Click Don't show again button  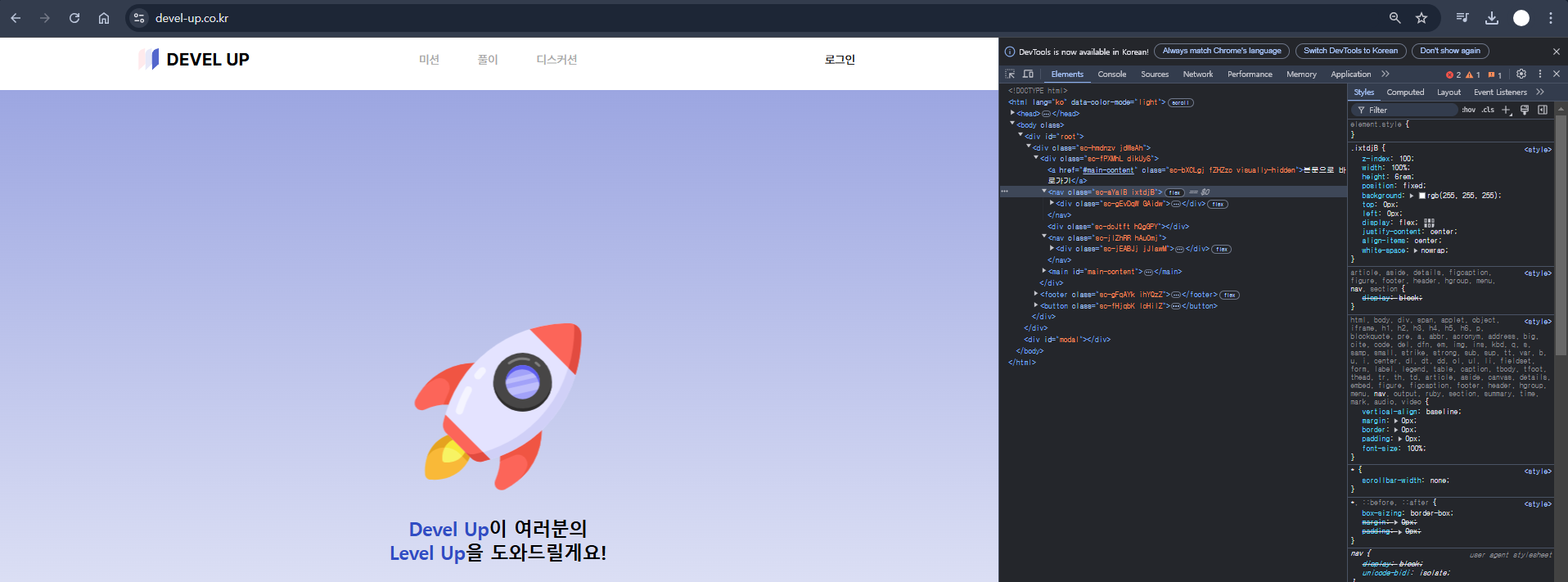(1450, 51)
